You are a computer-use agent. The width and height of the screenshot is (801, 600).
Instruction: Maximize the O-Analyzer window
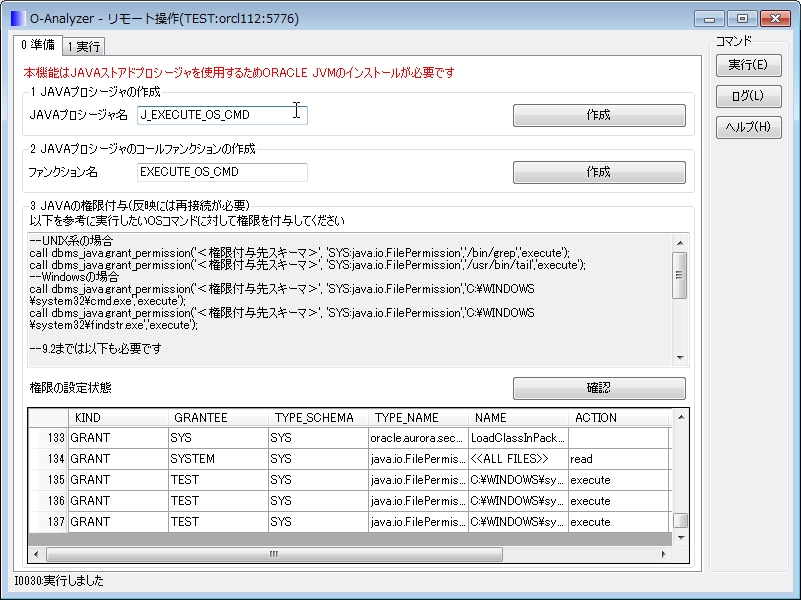(742, 19)
